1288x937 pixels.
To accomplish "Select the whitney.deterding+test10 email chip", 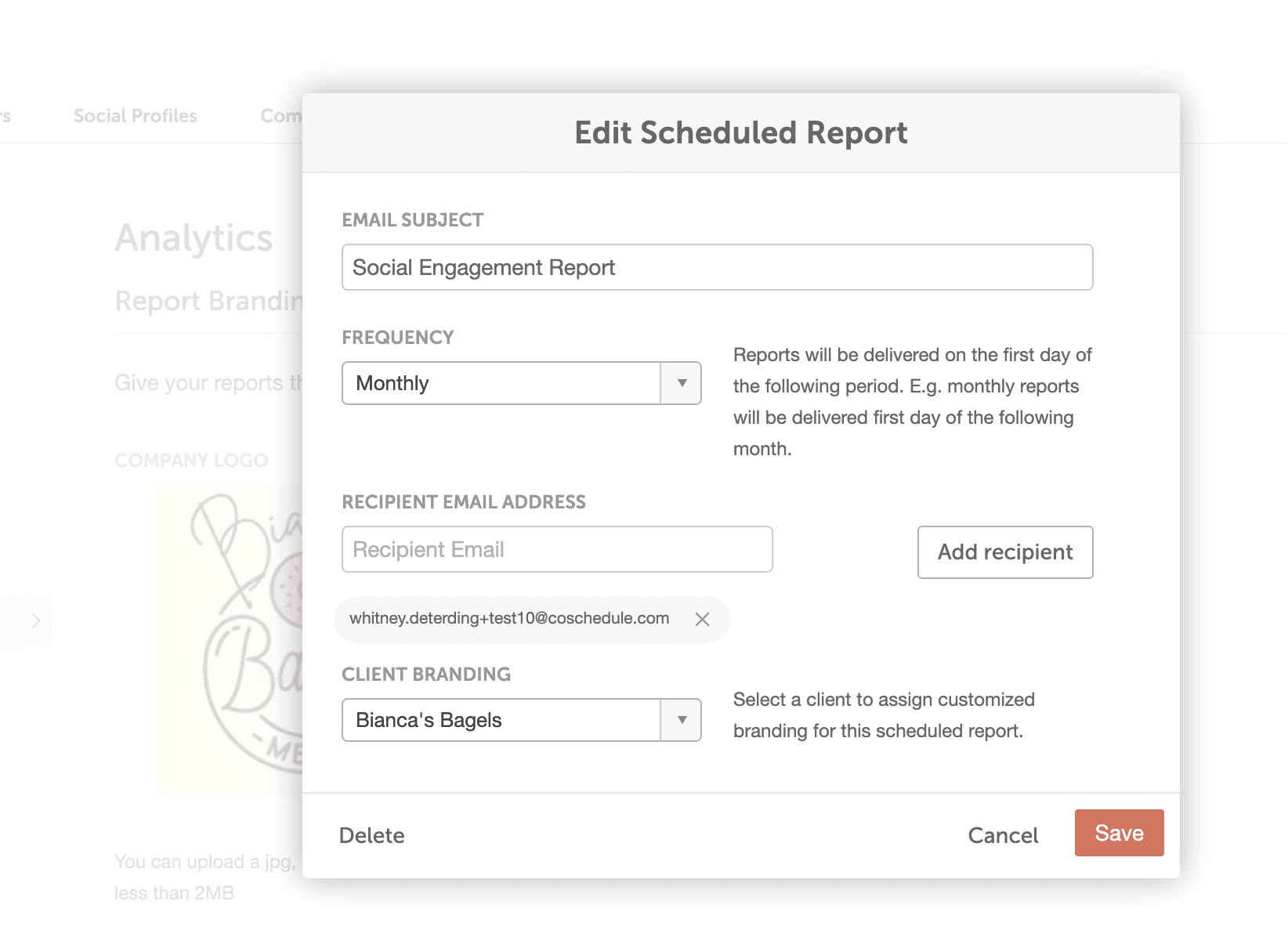I will [x=509, y=619].
